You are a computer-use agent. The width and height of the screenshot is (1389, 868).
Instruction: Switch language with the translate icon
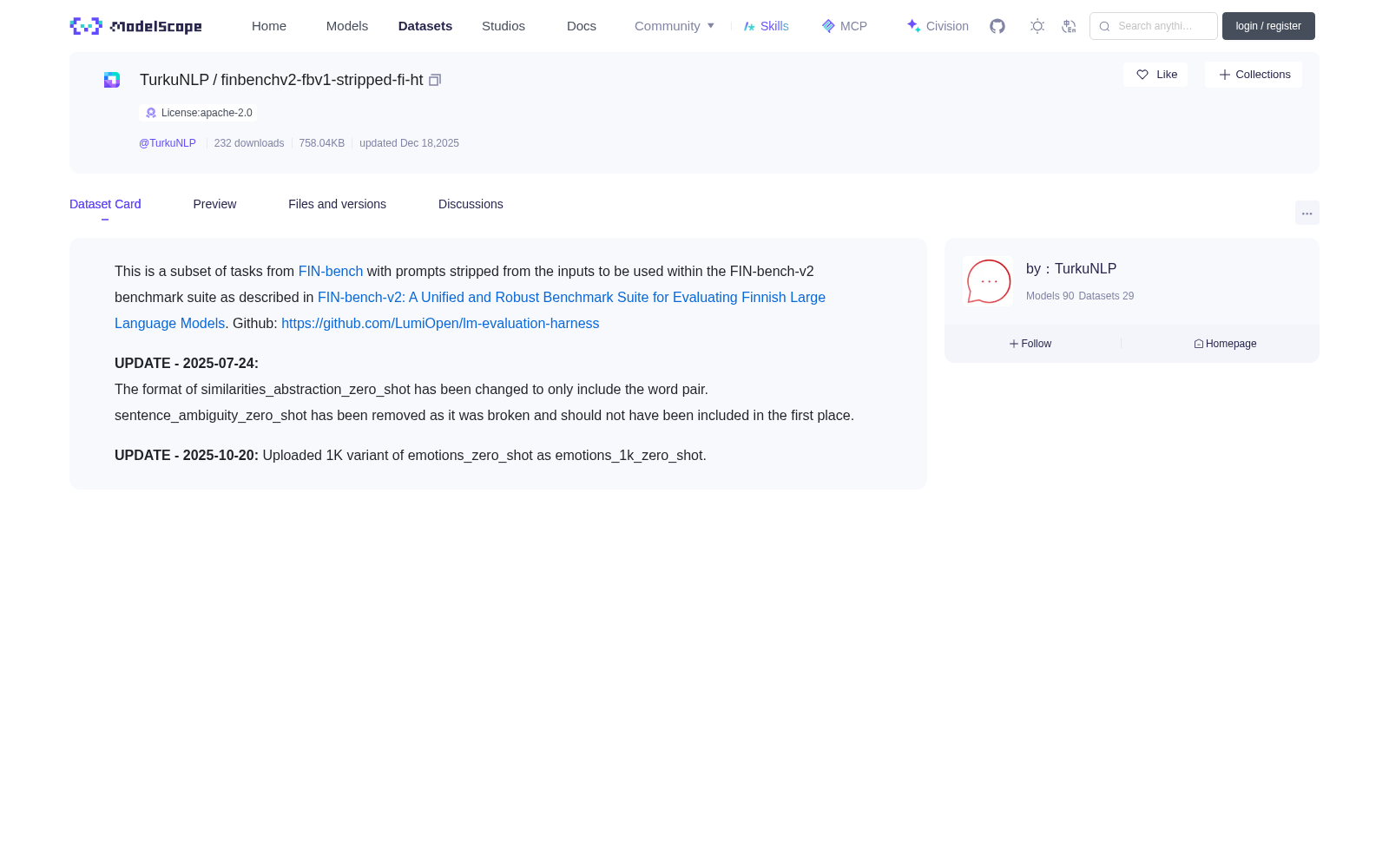click(1069, 26)
